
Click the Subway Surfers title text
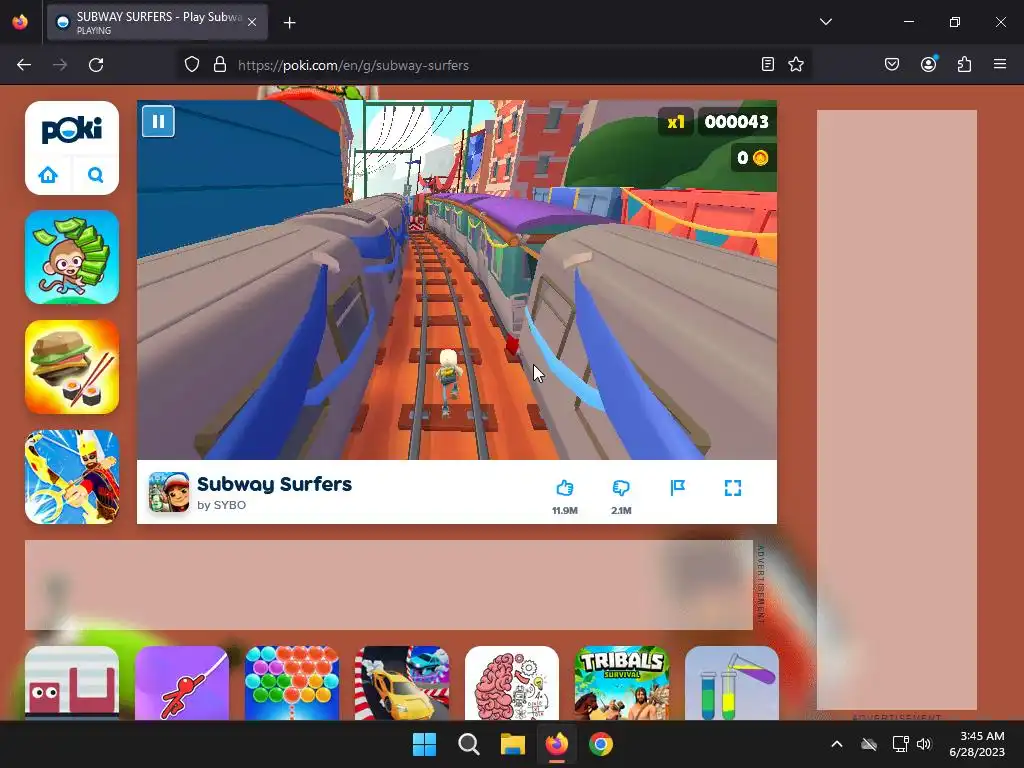[x=274, y=484]
